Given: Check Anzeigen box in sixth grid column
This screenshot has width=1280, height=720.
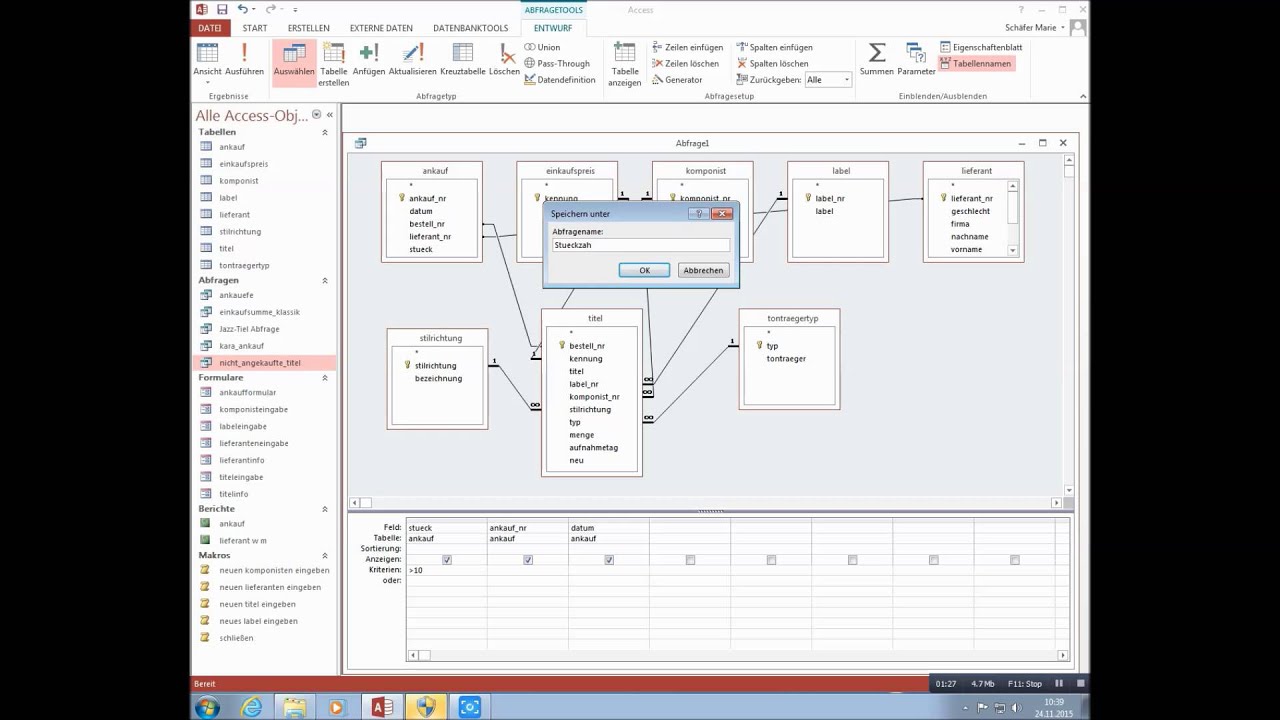Looking at the screenshot, I should 852,560.
